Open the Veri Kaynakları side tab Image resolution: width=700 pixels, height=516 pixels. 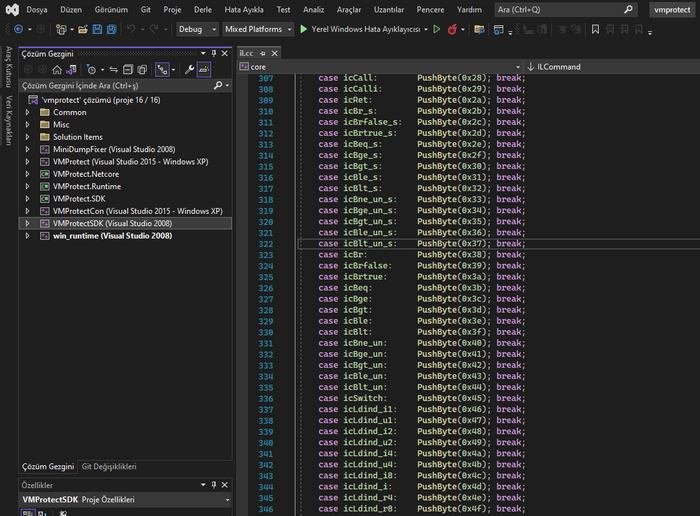(x=9, y=121)
